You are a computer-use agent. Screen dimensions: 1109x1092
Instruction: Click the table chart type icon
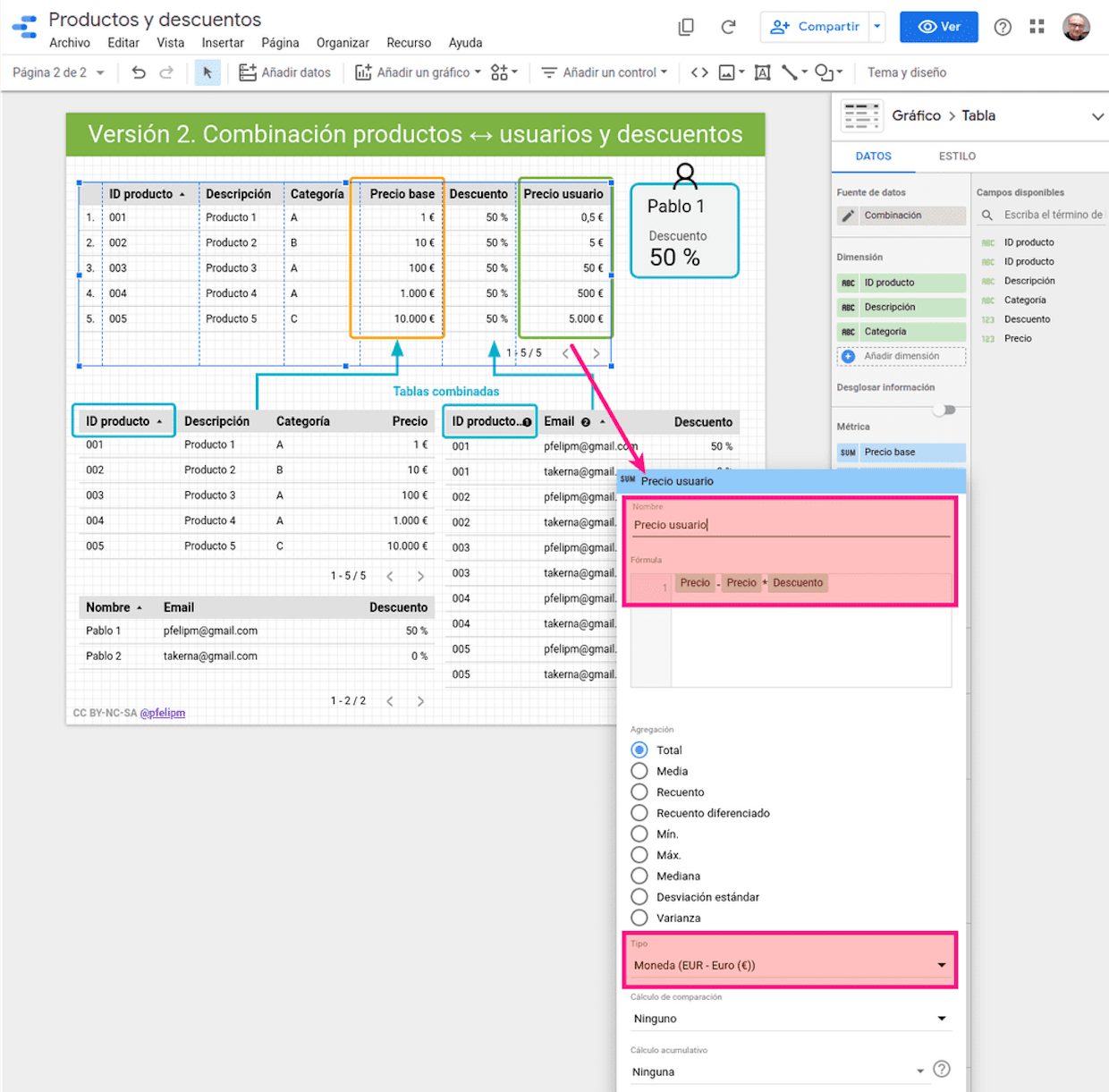click(862, 116)
